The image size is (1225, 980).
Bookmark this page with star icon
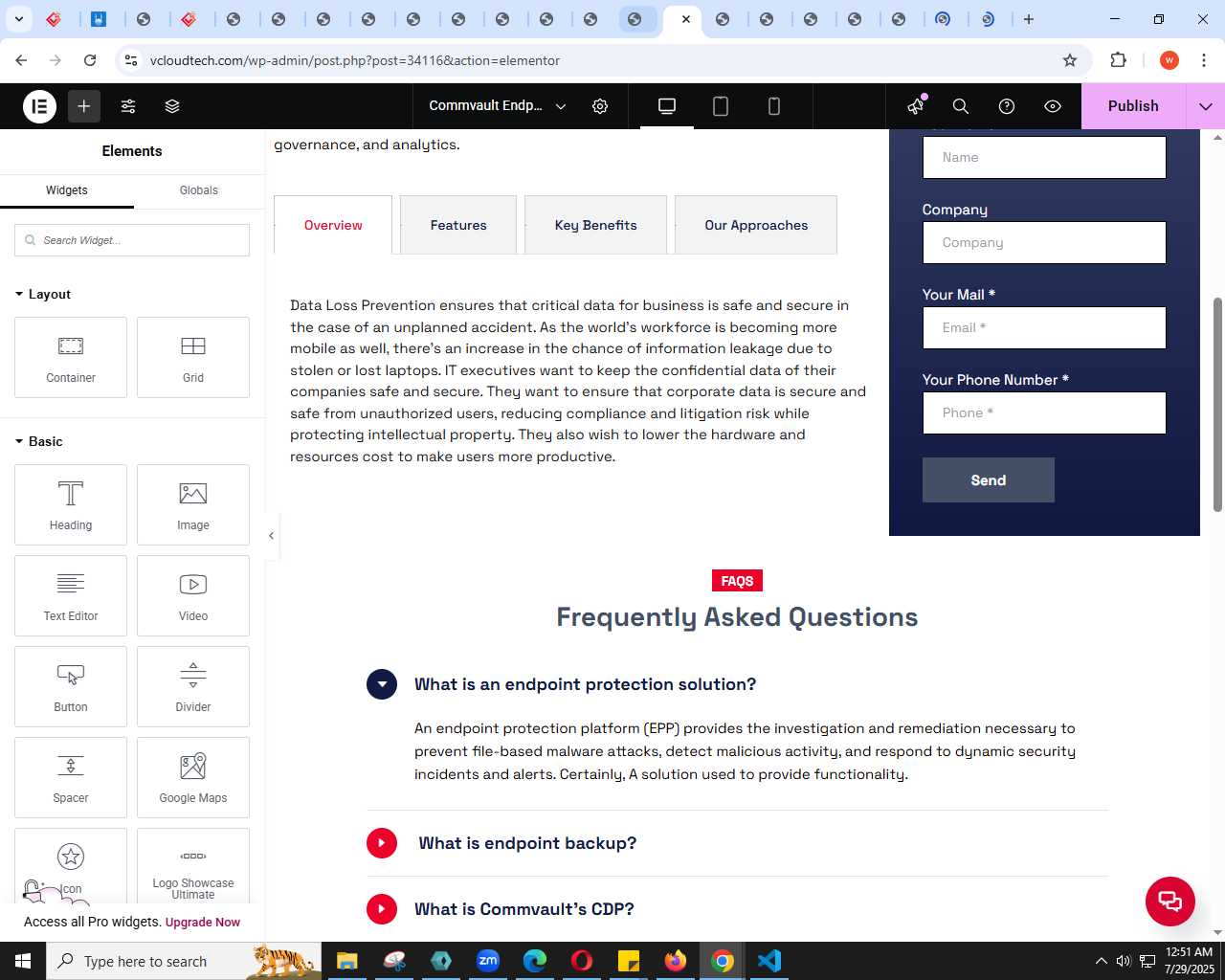[x=1070, y=60]
